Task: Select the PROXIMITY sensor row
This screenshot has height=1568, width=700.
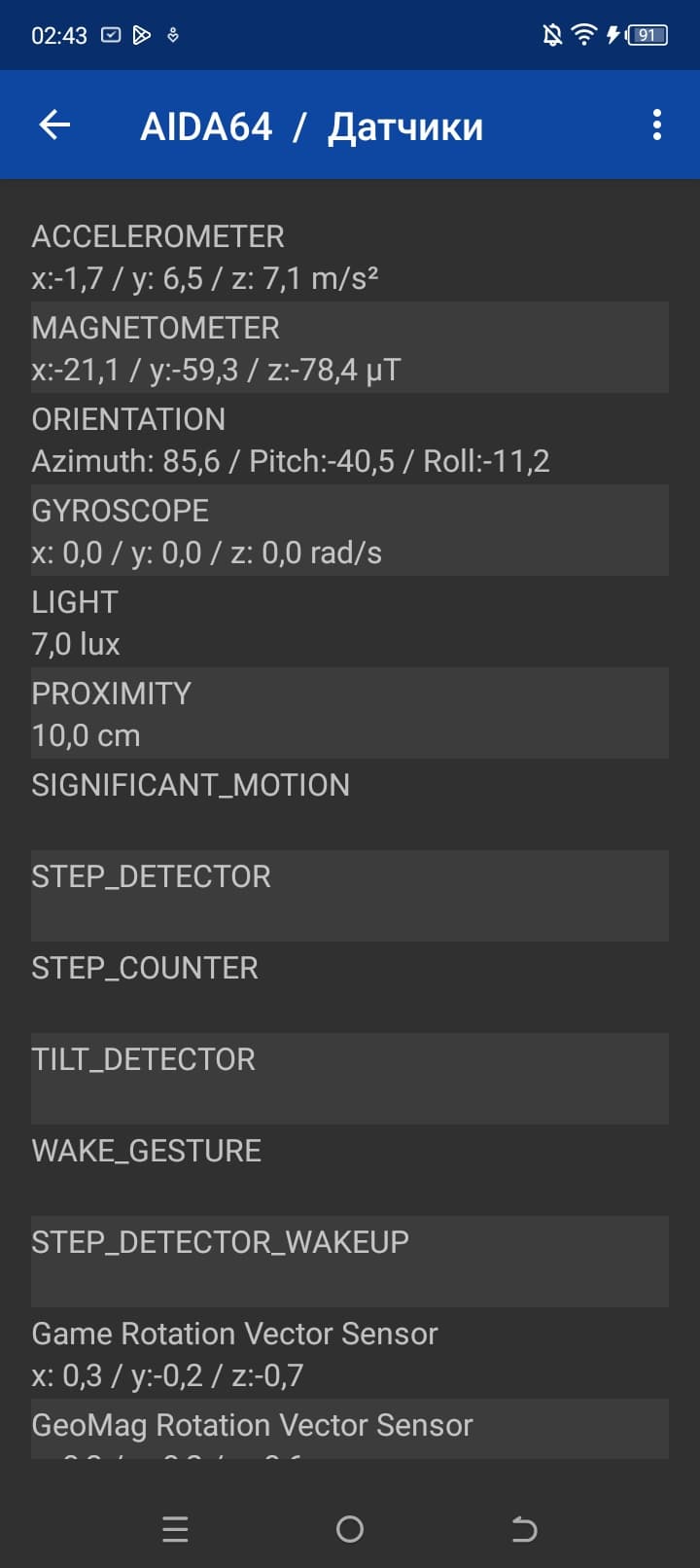Action: tap(350, 713)
